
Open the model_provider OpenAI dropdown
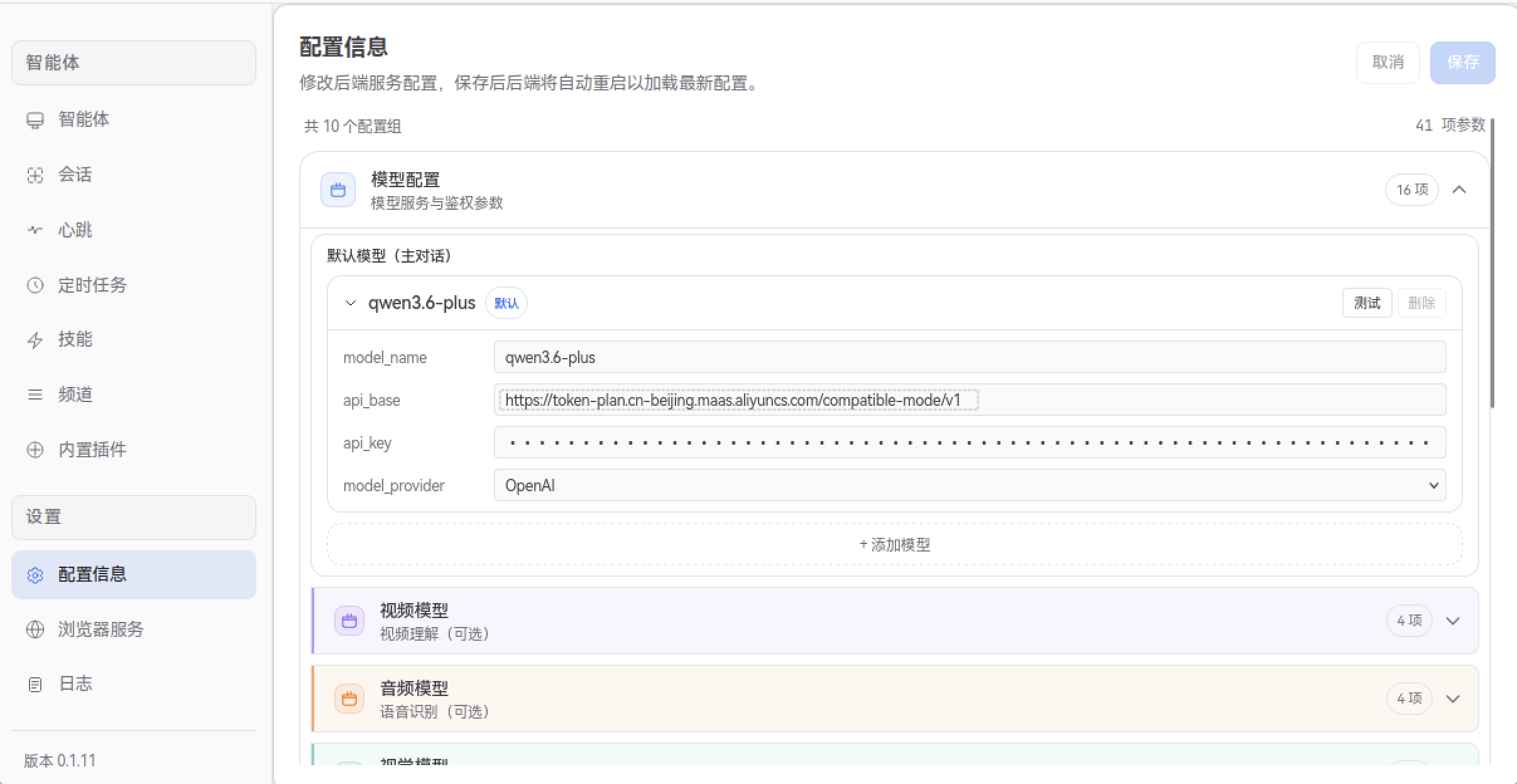tap(970, 485)
